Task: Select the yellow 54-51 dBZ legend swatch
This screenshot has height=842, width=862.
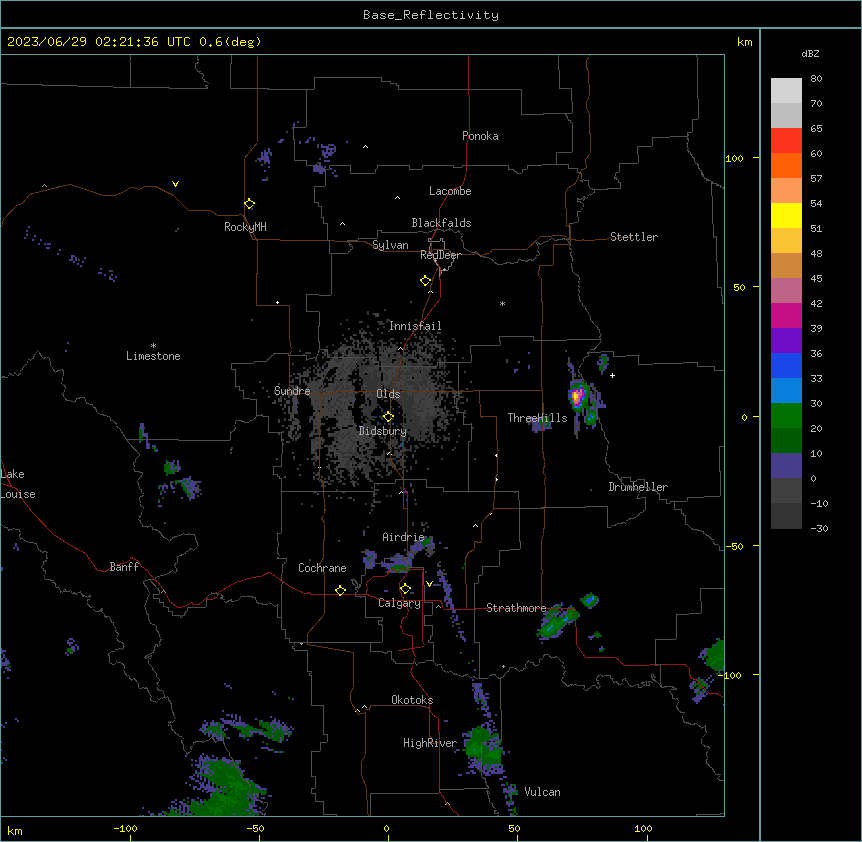Action: coord(786,216)
